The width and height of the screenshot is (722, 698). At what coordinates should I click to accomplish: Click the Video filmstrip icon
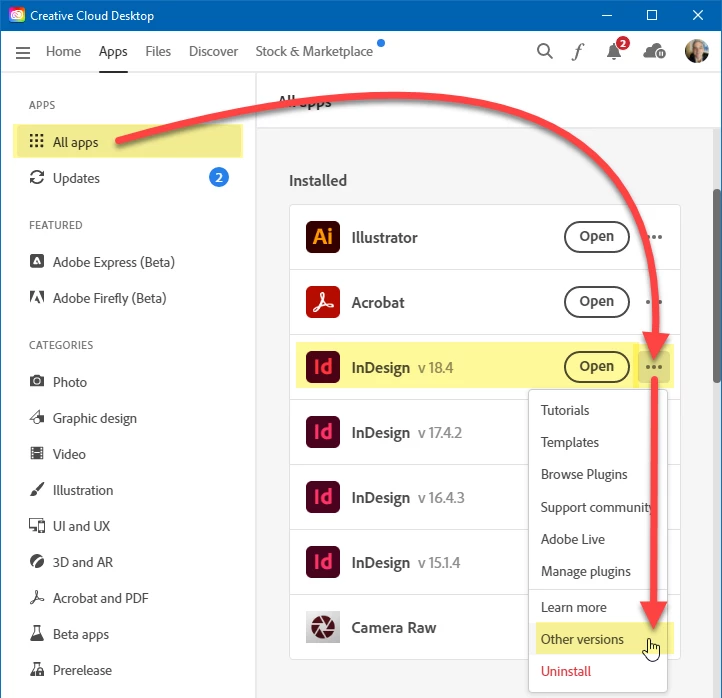coord(37,454)
